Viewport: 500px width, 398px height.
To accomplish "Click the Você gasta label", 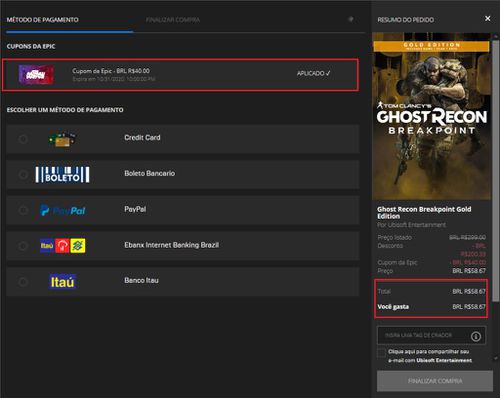I will 393,307.
